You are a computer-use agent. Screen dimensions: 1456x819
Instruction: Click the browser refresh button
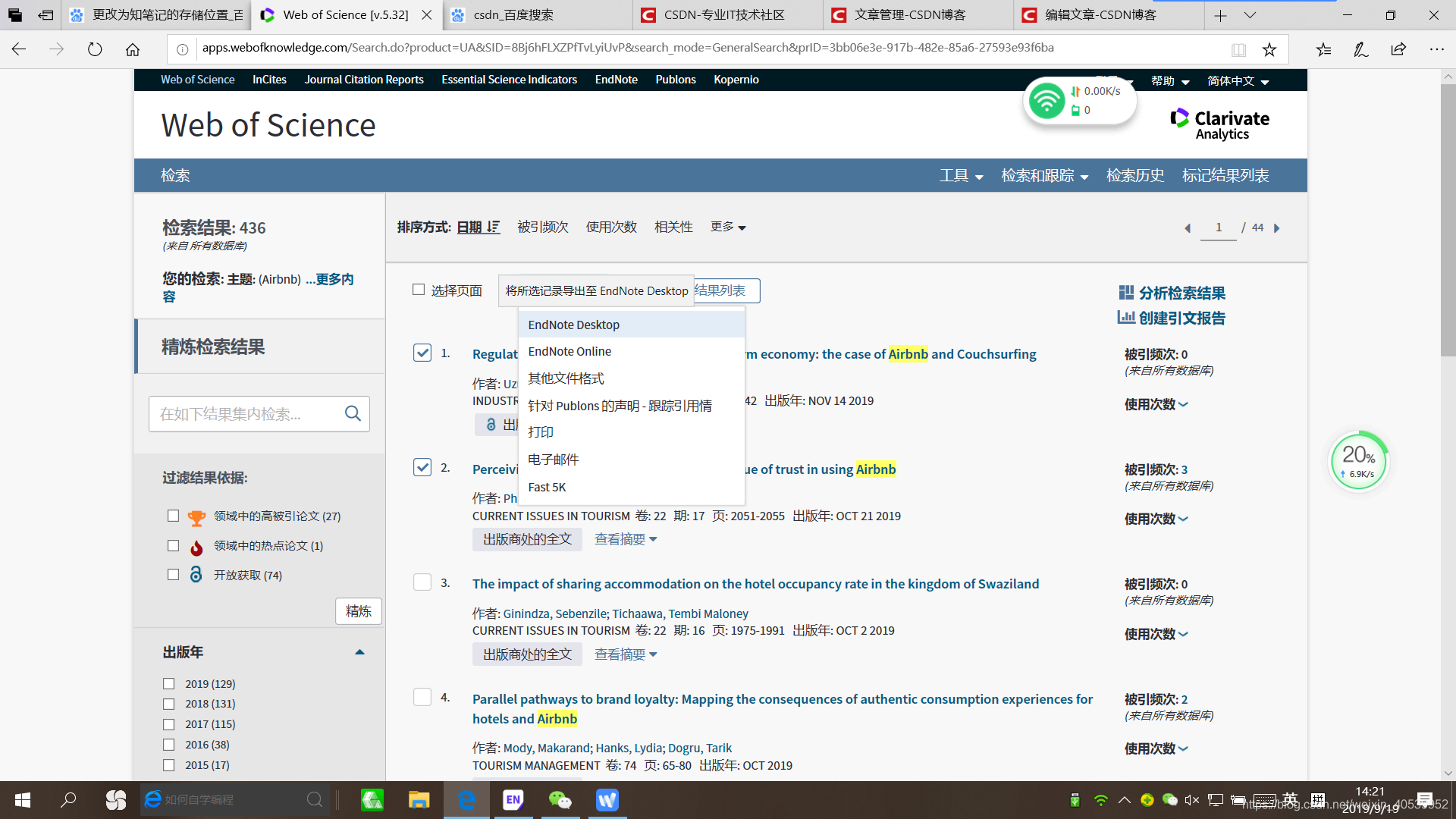pyautogui.click(x=95, y=49)
